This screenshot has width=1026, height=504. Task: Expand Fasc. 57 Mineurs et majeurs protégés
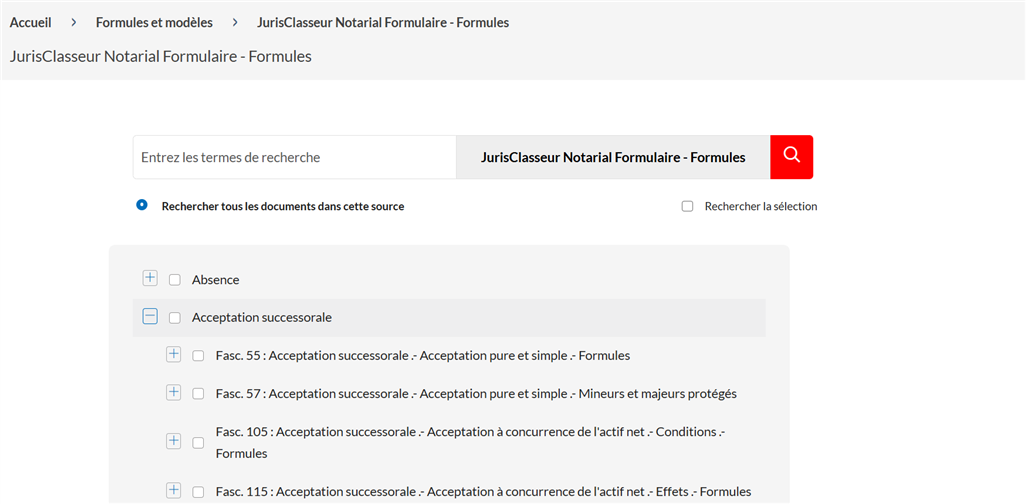173,393
